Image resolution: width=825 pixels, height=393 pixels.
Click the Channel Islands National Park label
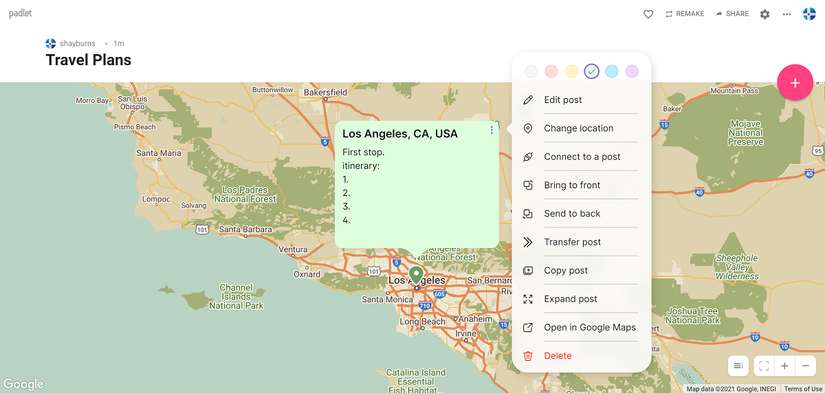pyautogui.click(x=236, y=296)
